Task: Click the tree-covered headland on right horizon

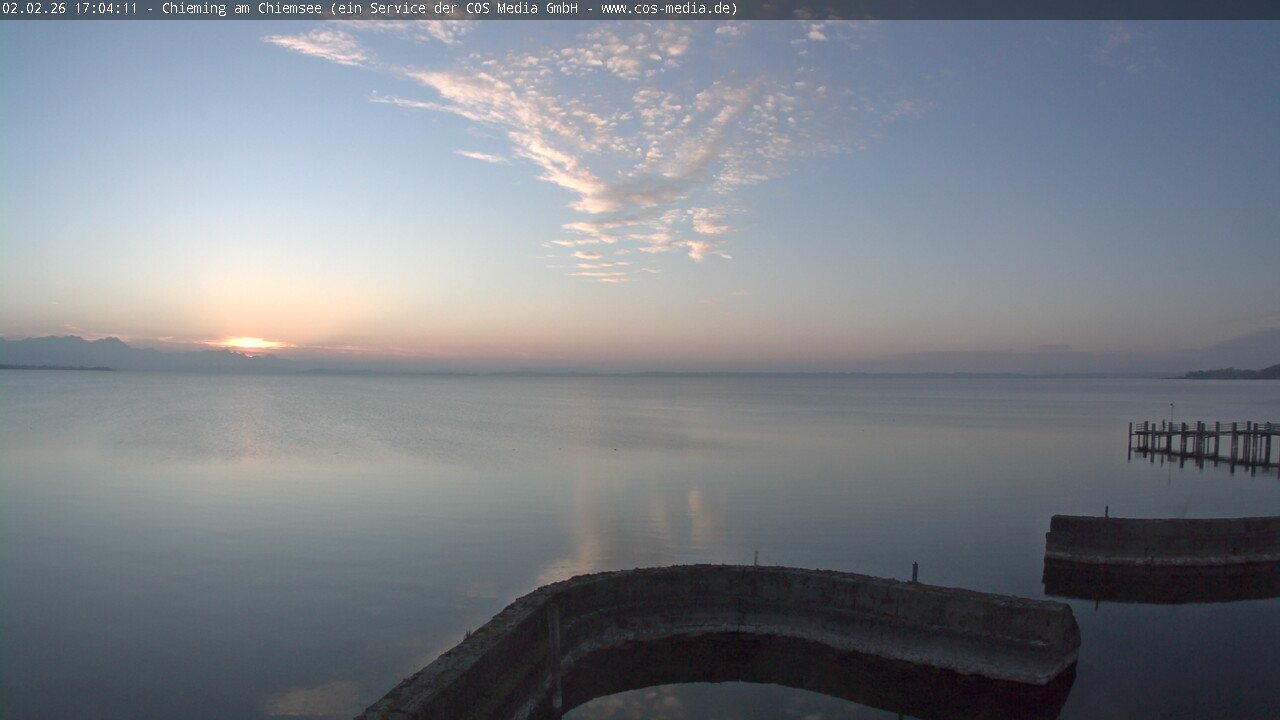Action: click(1232, 373)
